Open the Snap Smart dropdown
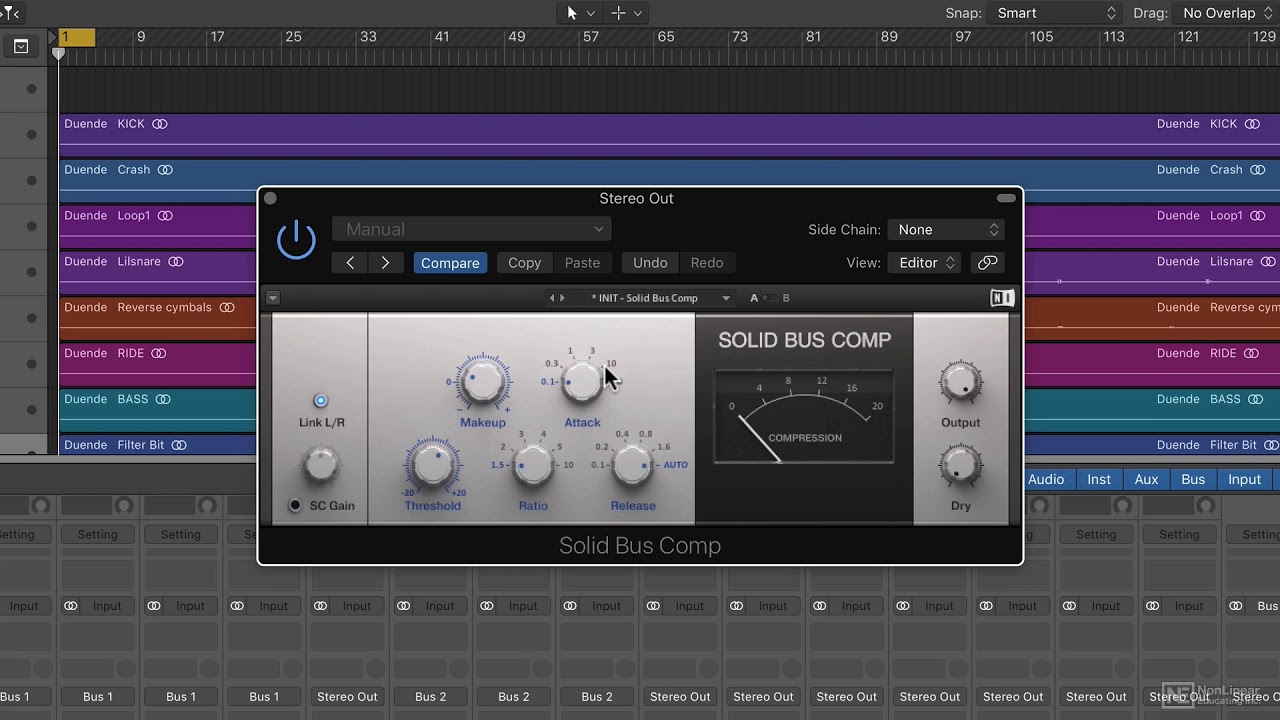The height and width of the screenshot is (720, 1280). pyautogui.click(x=1055, y=13)
